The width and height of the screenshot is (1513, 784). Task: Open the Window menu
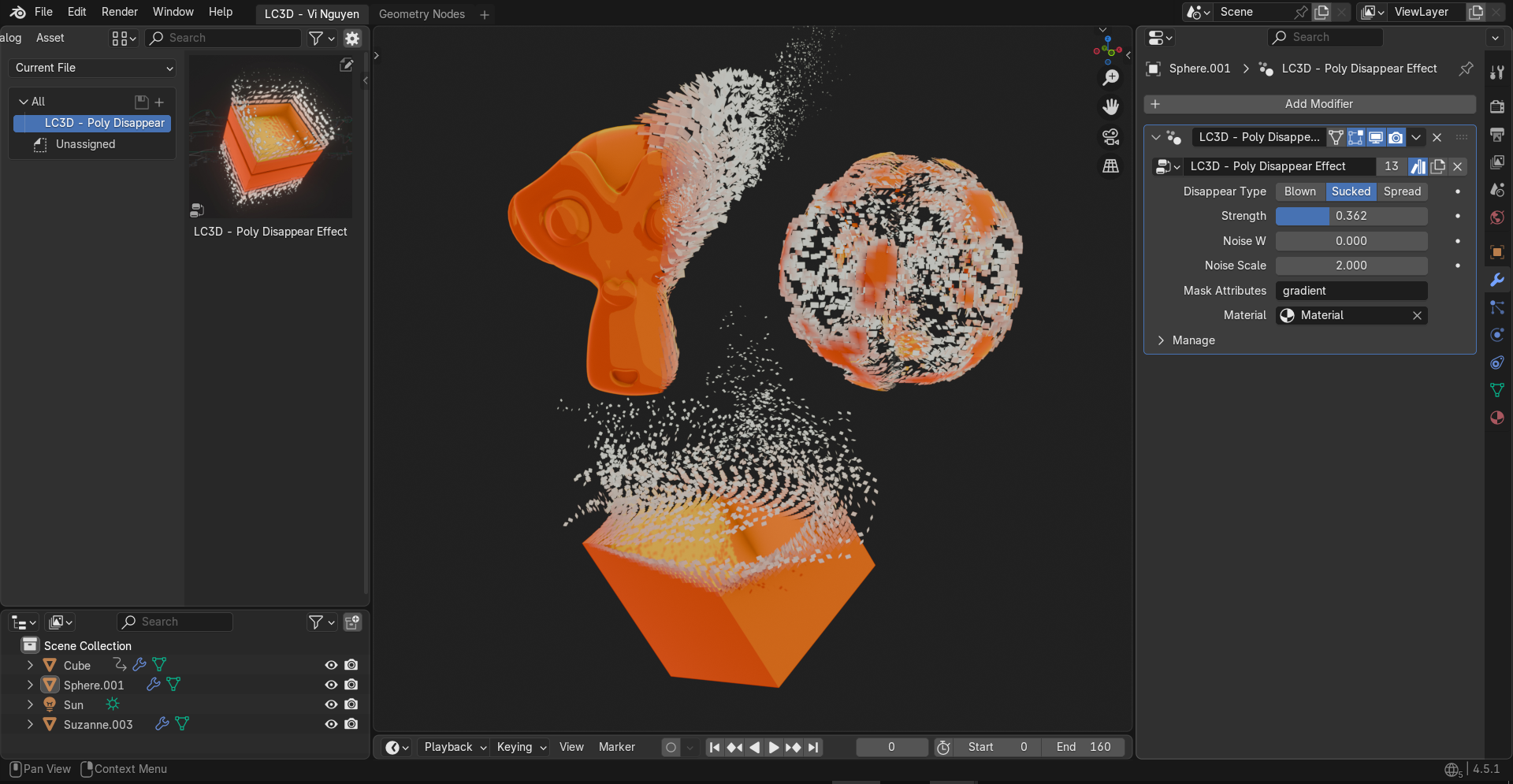click(x=173, y=12)
